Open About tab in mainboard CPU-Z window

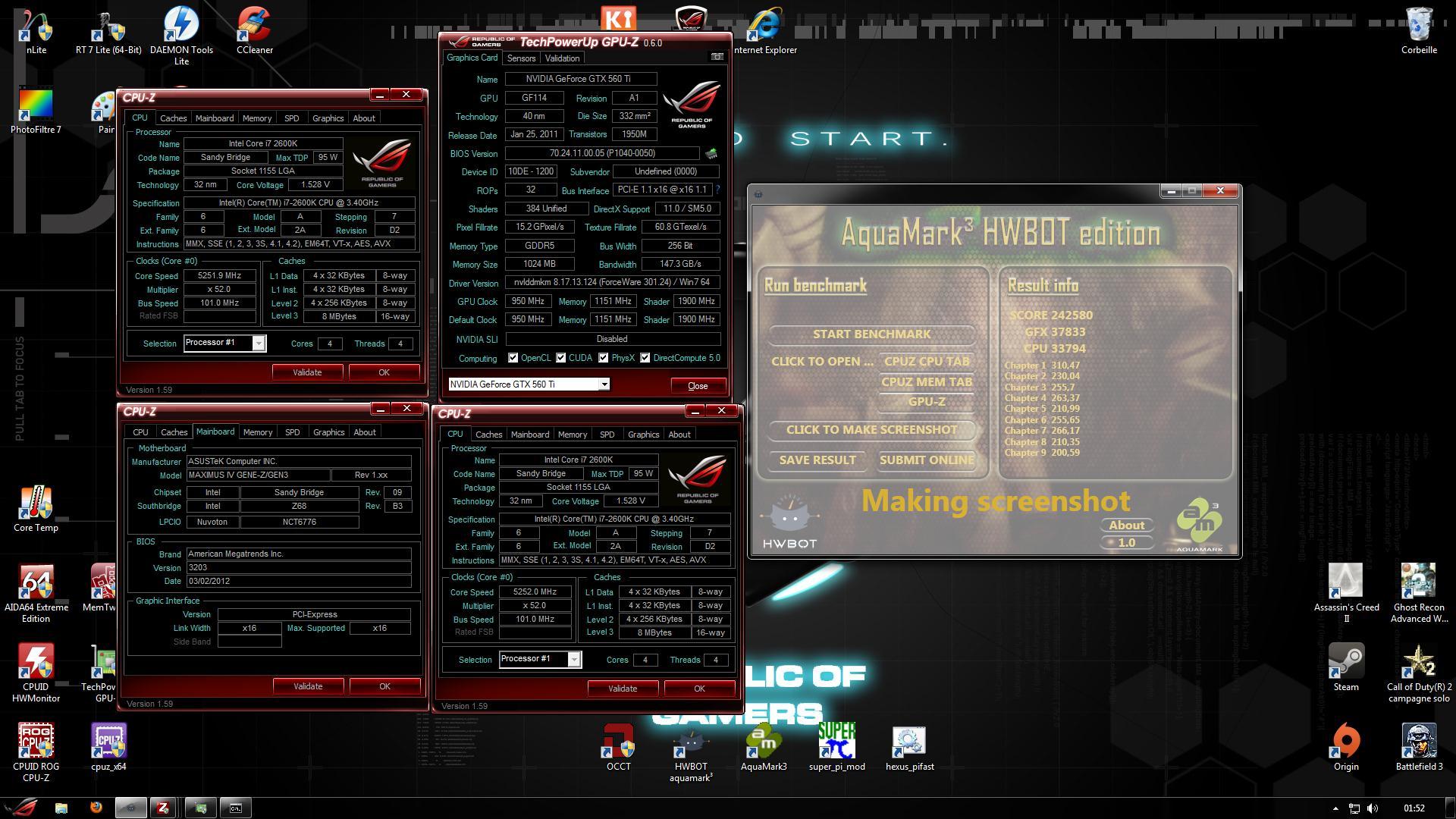(365, 432)
